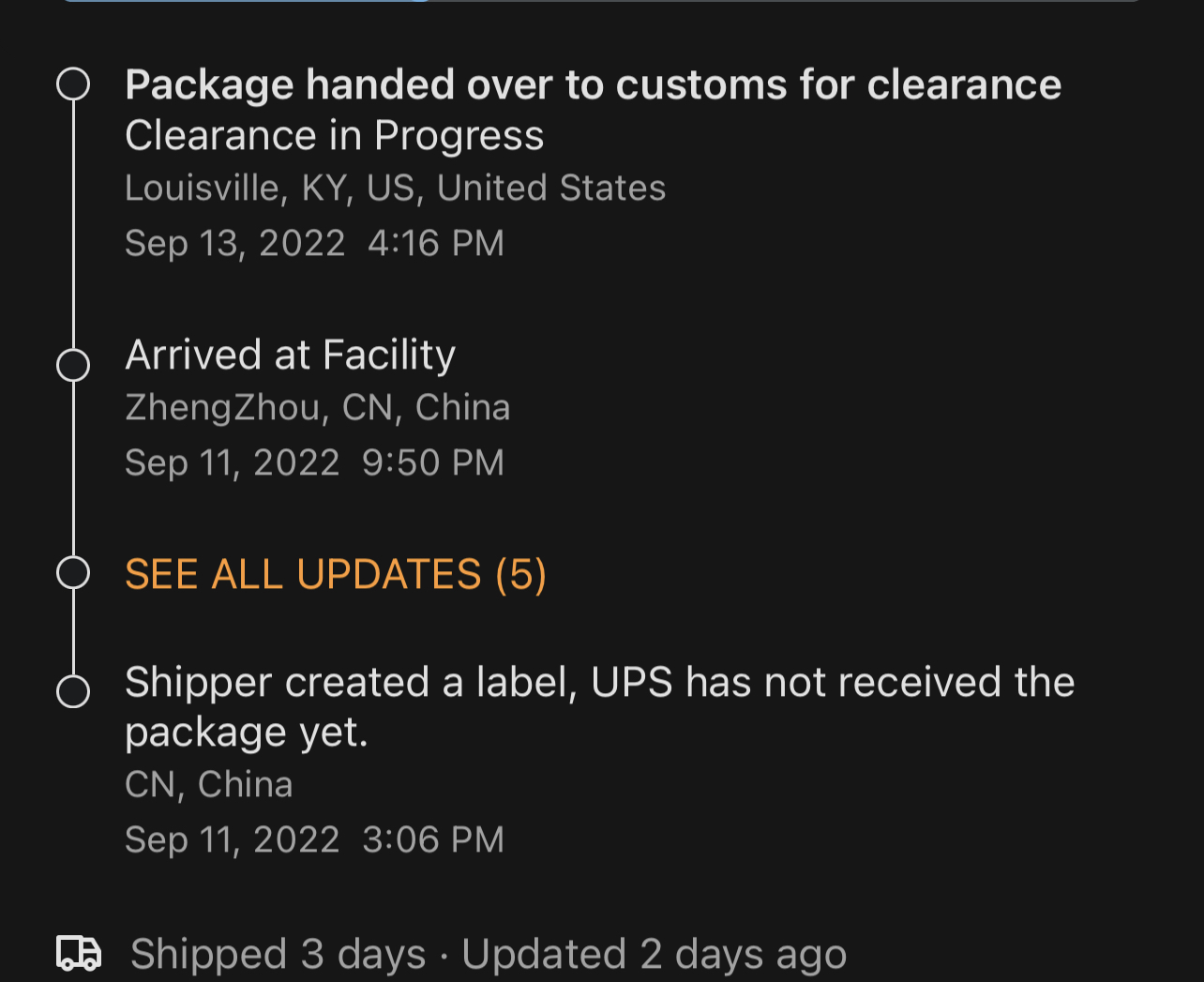Image resolution: width=1204 pixels, height=982 pixels.
Task: Tap the Shipped 3 days text
Action: point(278,955)
